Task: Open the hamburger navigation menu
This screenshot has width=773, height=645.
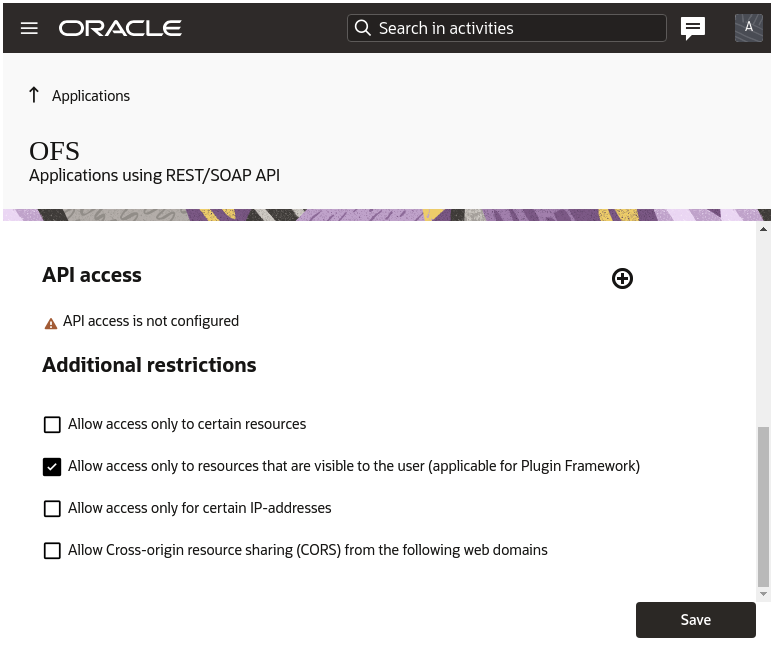Action: pyautogui.click(x=29, y=28)
